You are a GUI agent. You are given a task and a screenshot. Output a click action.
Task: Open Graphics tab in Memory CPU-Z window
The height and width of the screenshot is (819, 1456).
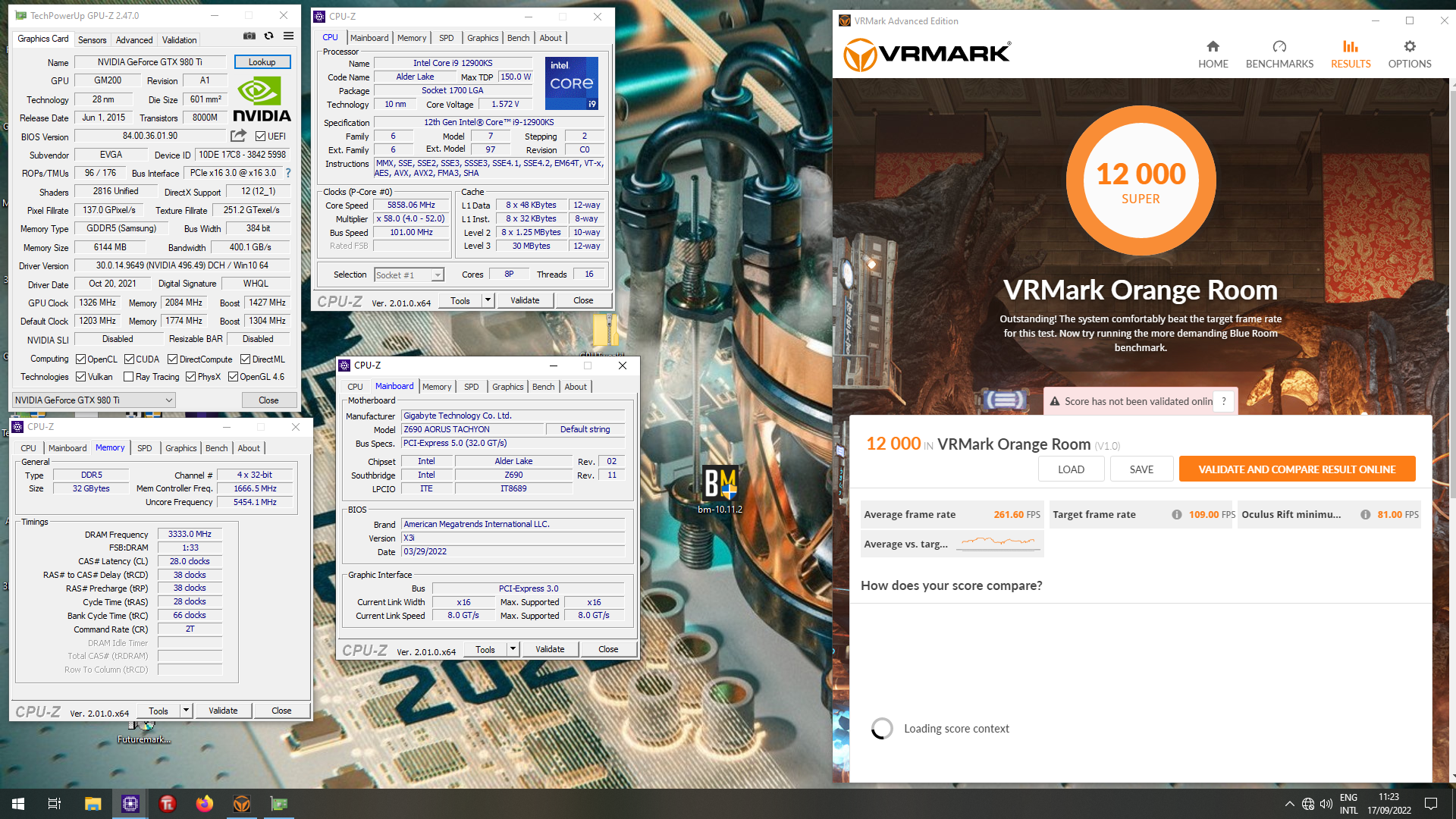[180, 448]
